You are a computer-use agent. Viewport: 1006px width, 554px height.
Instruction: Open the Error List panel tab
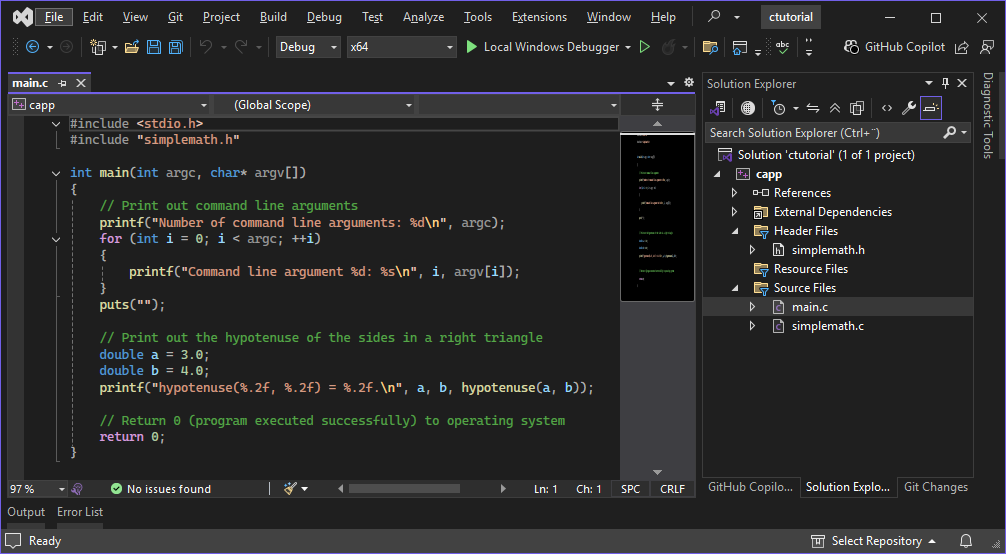80,512
